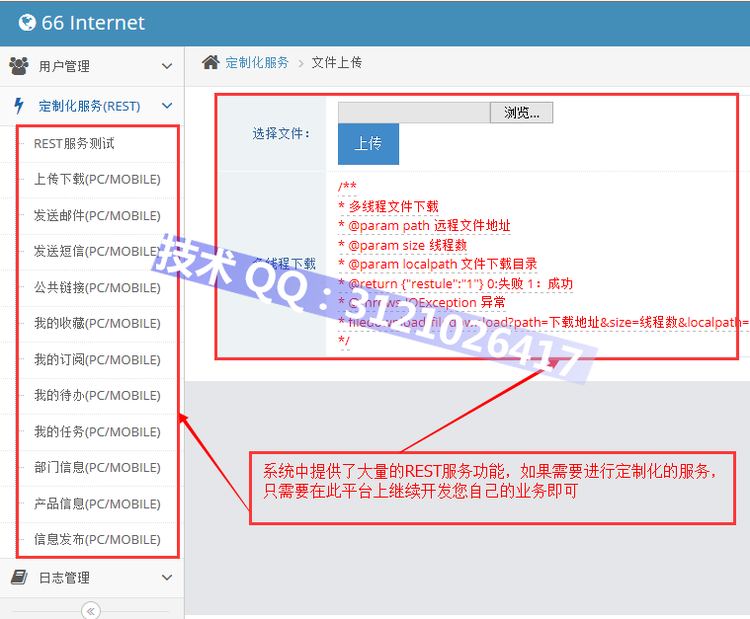Open 发送短信(PC/MOBILE) item

pos(97,252)
